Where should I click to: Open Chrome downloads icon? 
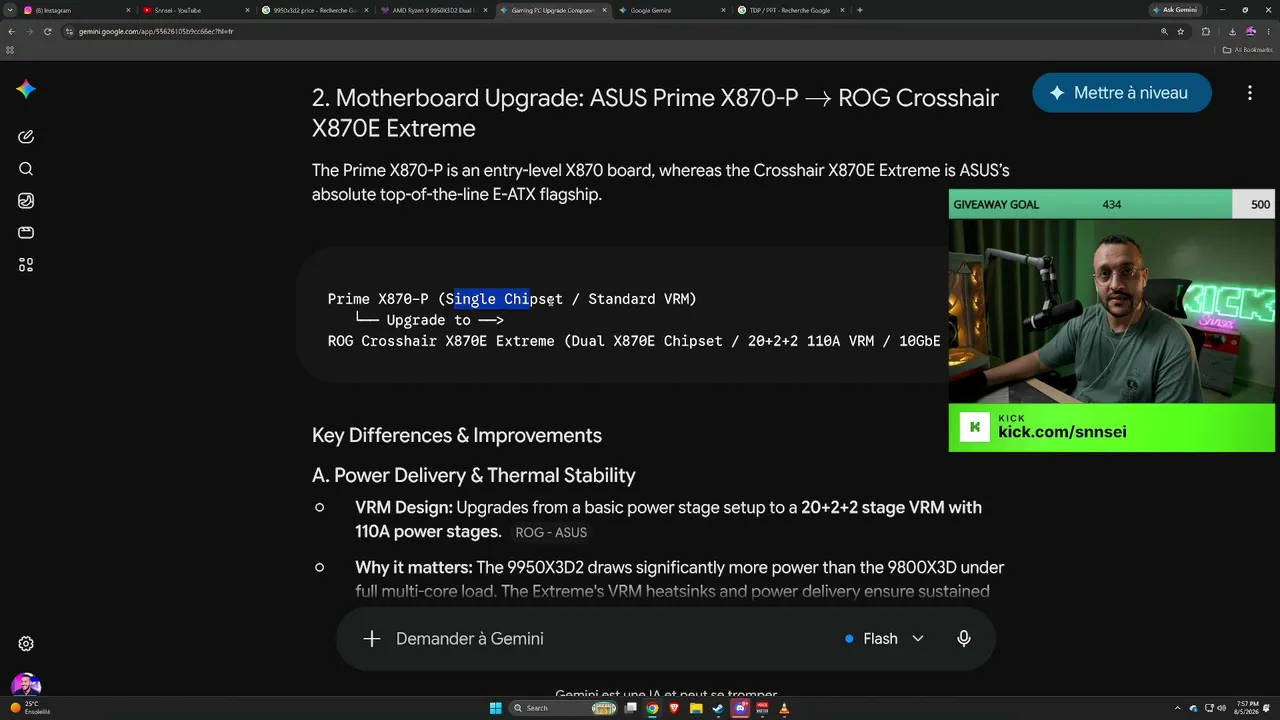[1232, 31]
